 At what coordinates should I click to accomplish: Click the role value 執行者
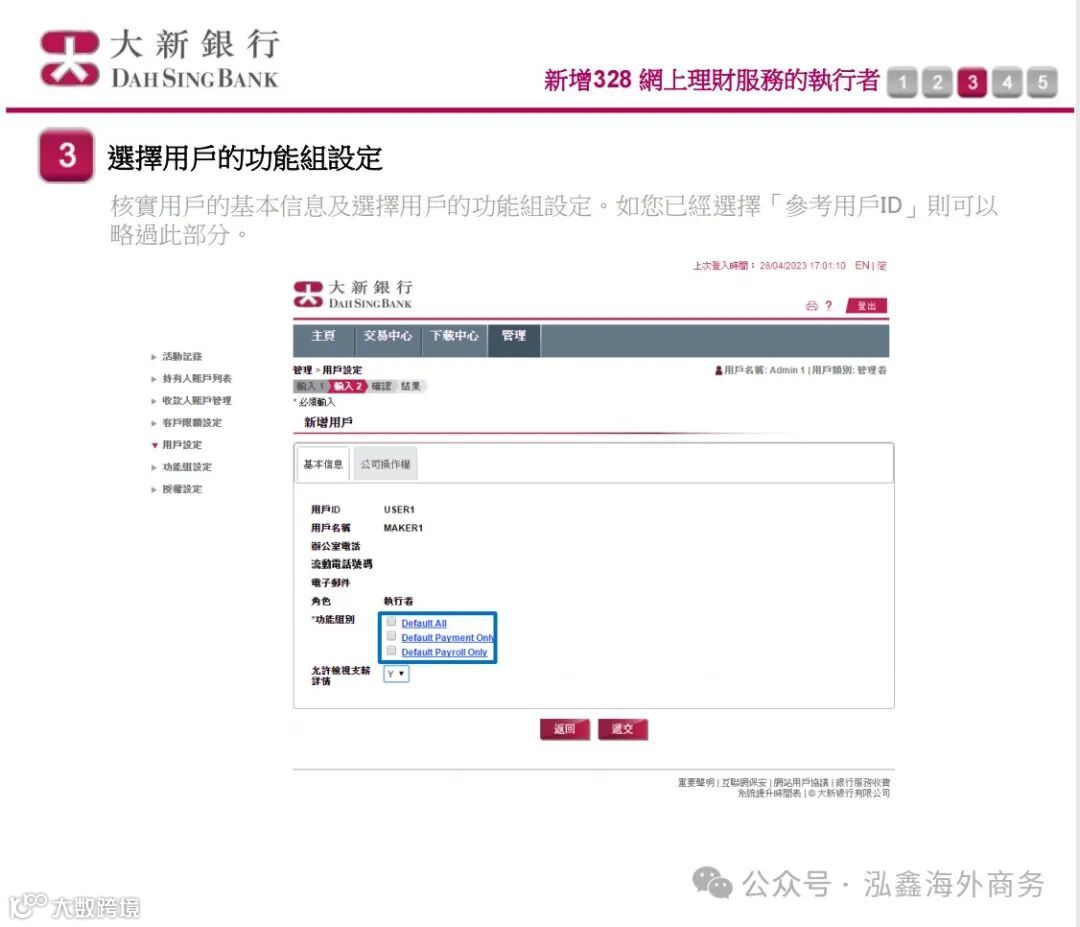[398, 601]
